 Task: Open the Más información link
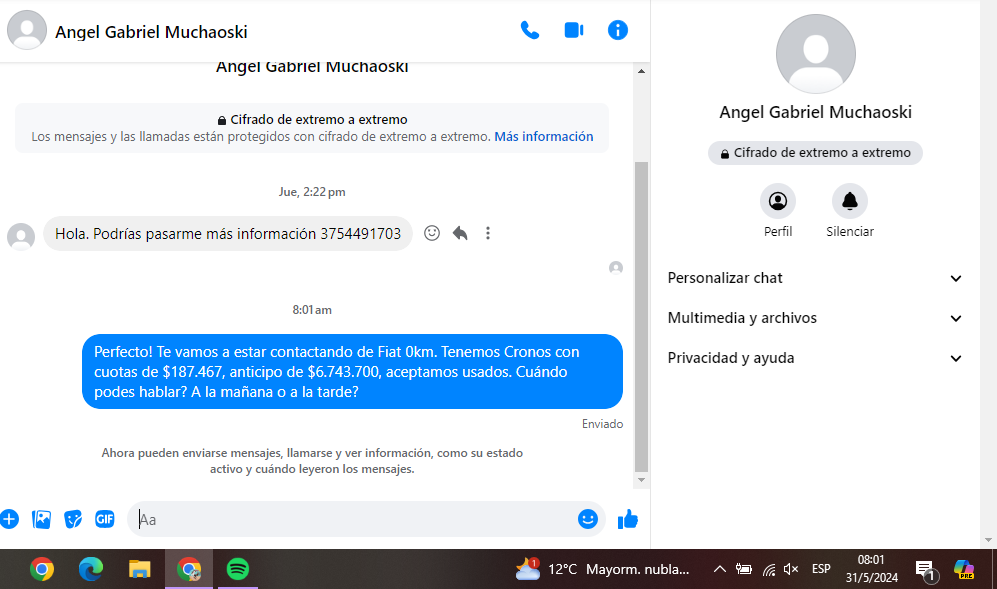544,136
